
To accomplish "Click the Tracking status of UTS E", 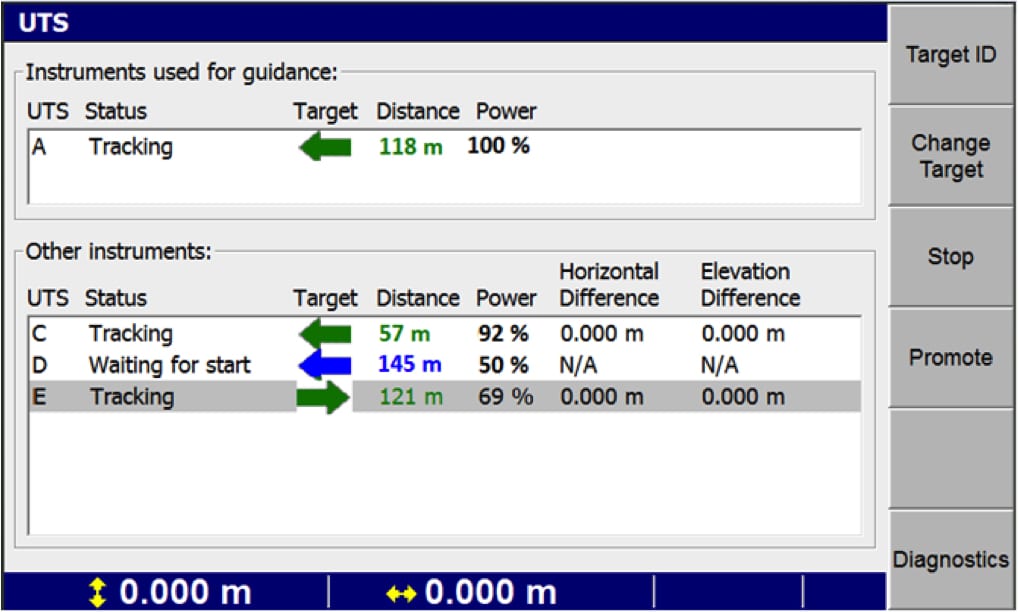I will (x=132, y=398).
